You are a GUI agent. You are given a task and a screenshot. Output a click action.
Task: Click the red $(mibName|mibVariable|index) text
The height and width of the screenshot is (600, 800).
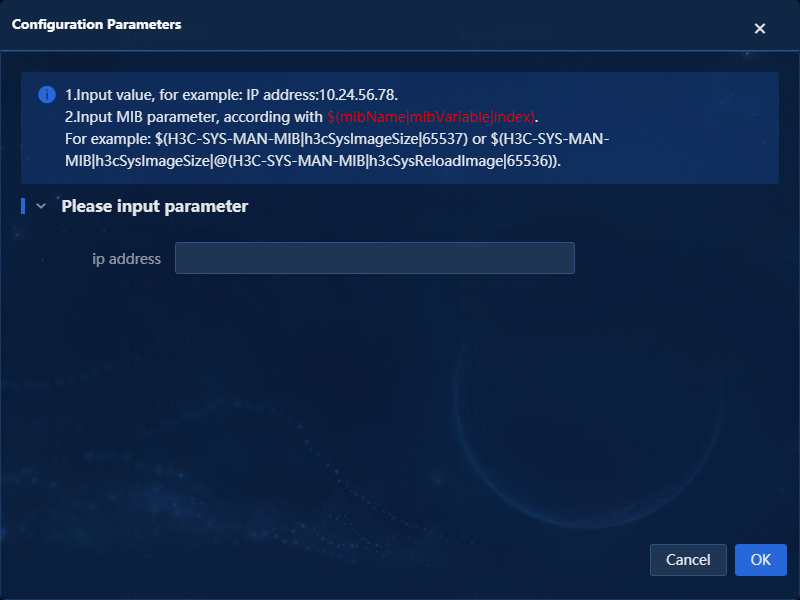pyautogui.click(x=431, y=117)
